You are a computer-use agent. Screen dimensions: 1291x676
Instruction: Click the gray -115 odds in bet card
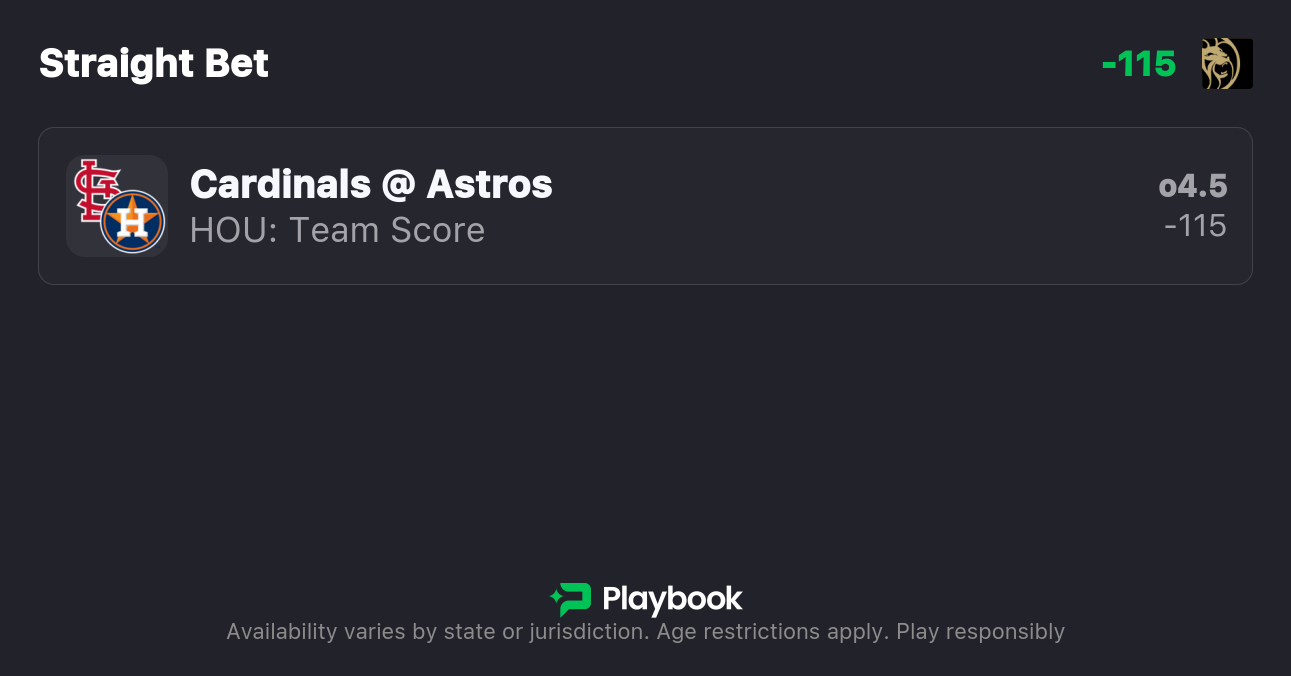1195,226
